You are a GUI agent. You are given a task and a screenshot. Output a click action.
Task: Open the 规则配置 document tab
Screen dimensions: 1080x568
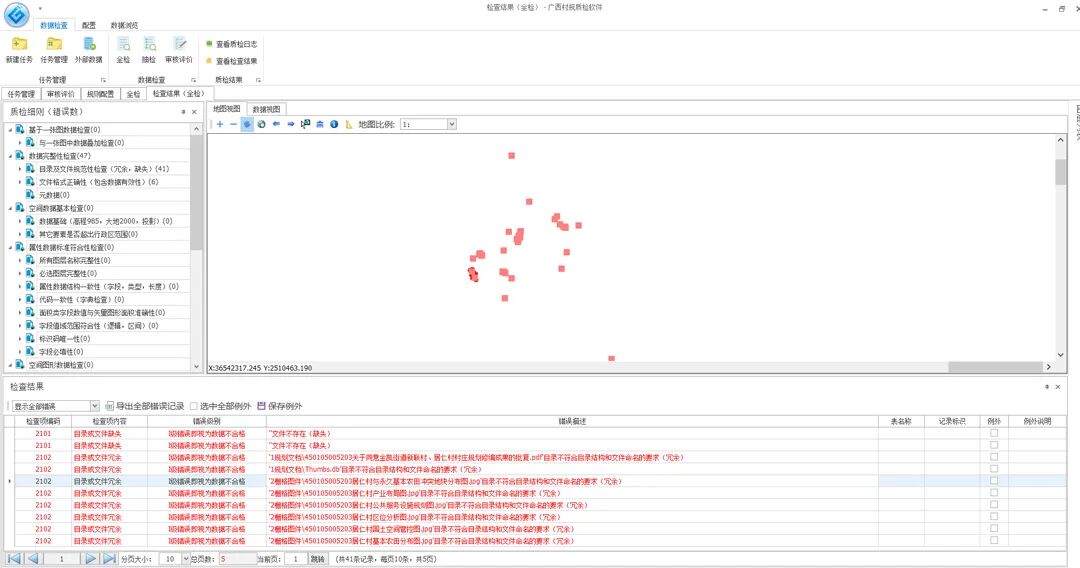[x=101, y=94]
